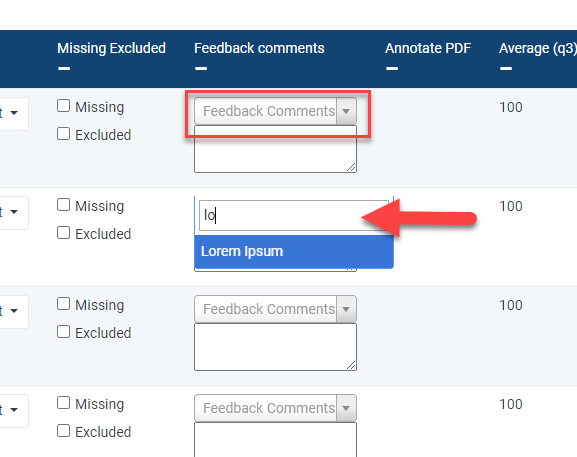Sort by Feedback comments column header

259,48
